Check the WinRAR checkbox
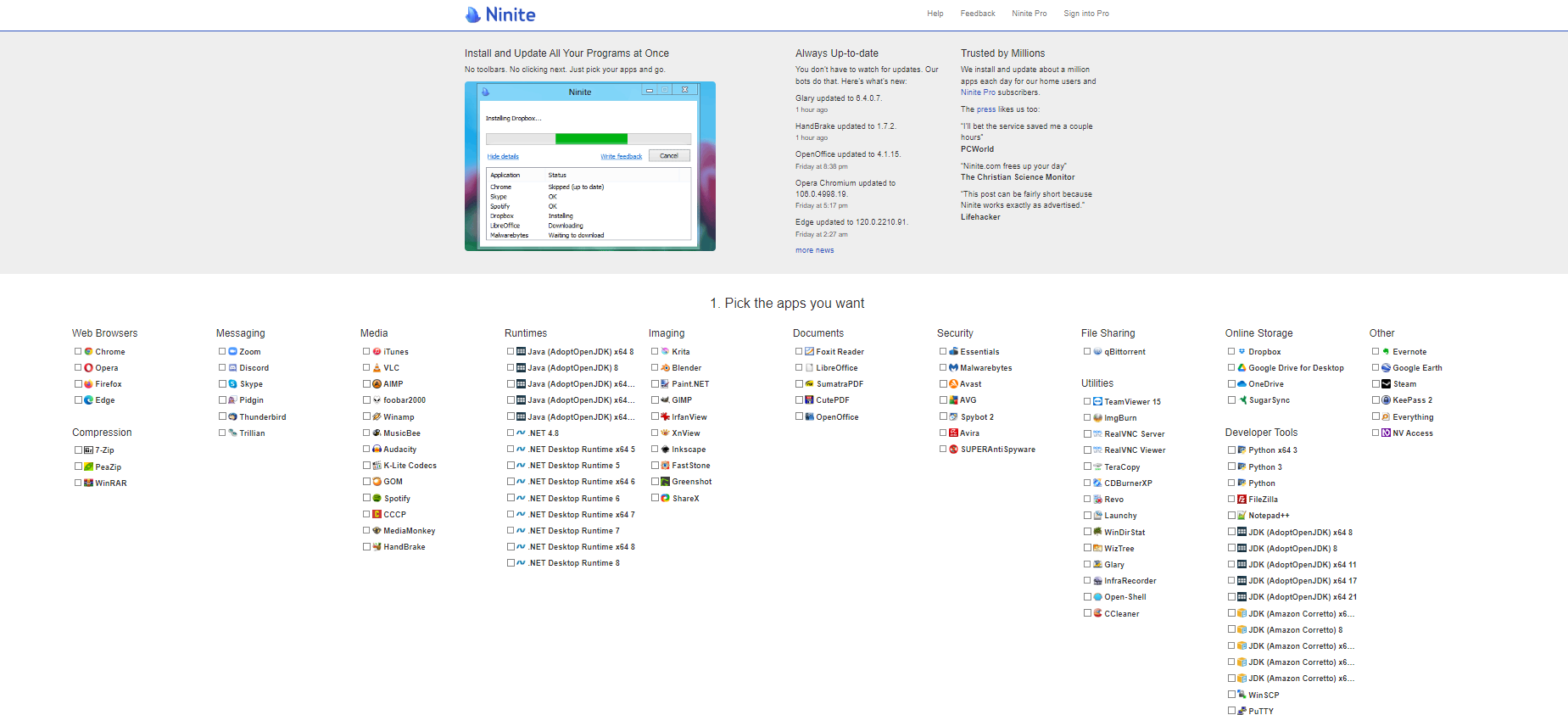The height and width of the screenshot is (715, 1568). (78, 483)
